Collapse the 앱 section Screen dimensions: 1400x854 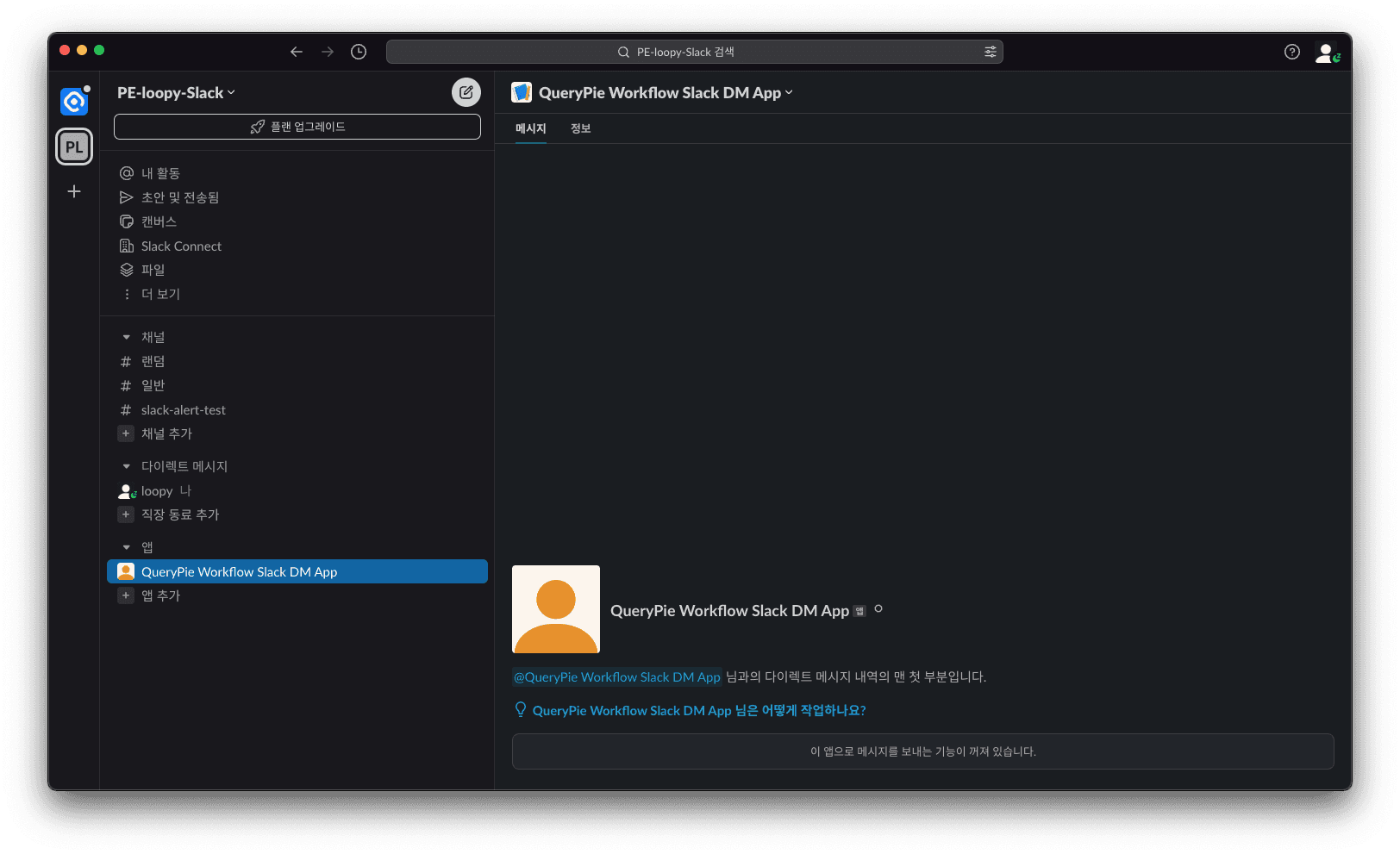point(127,547)
